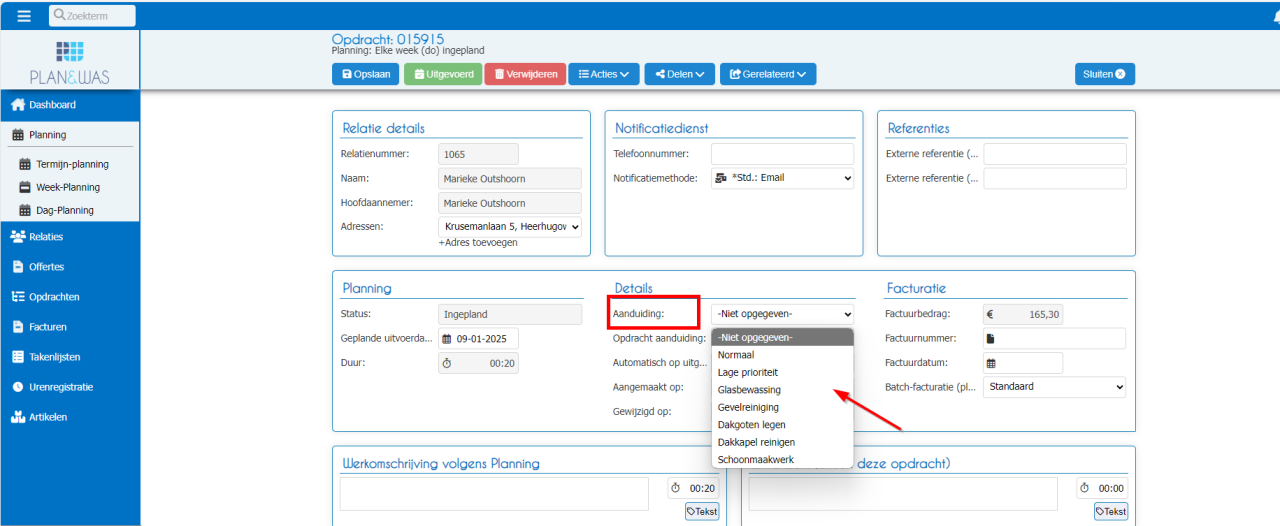Click the Opdrachten list icon
Viewport: 1280px width, 526px height.
[x=17, y=297]
